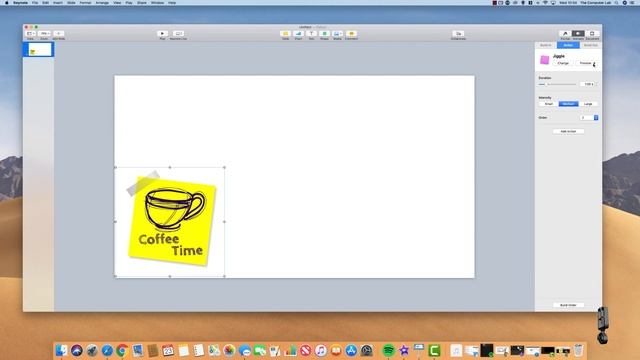Set Intensity to Large
The width and height of the screenshot is (640, 360).
coord(588,104)
